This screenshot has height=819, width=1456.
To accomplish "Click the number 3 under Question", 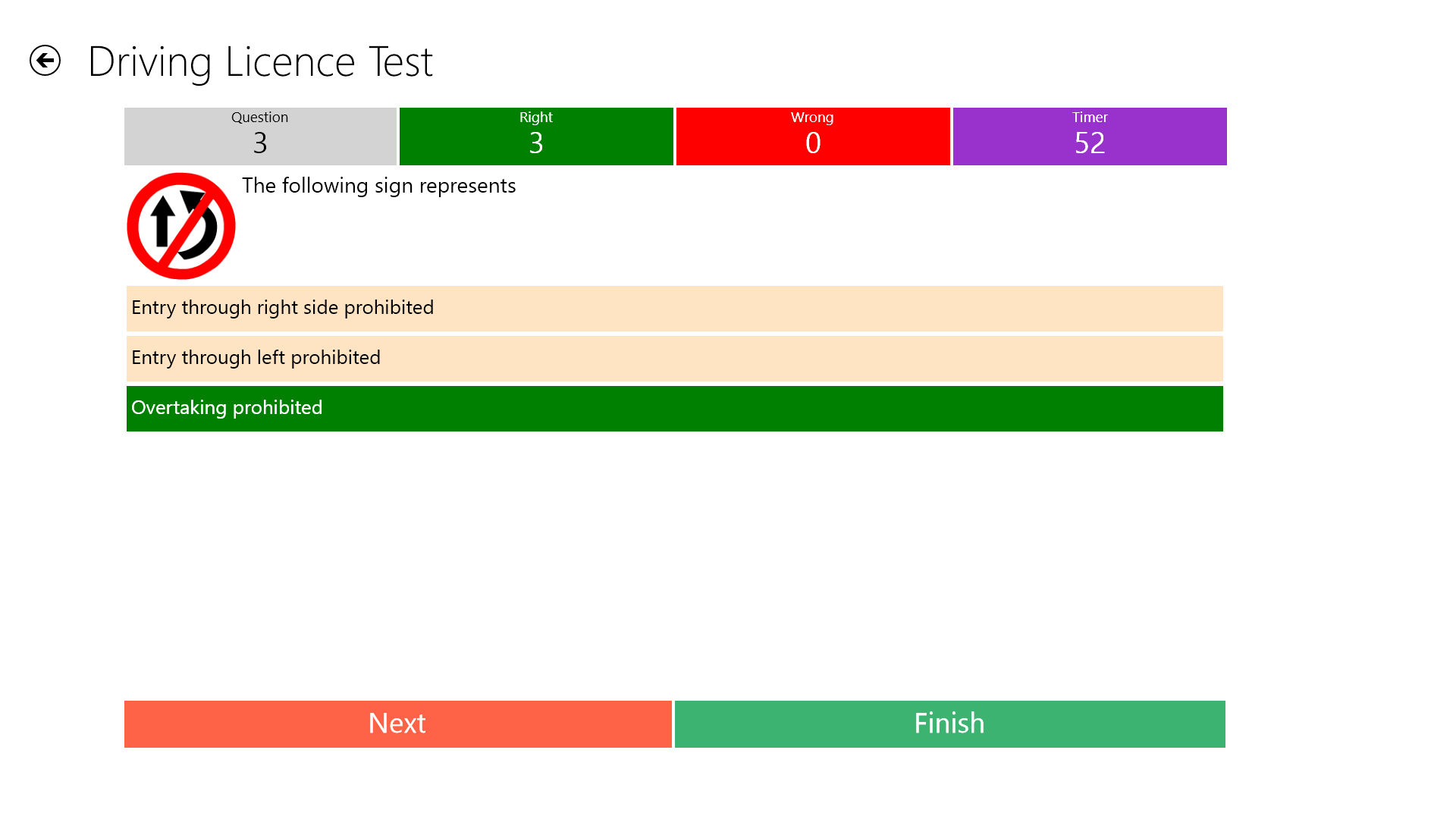I will [259, 143].
